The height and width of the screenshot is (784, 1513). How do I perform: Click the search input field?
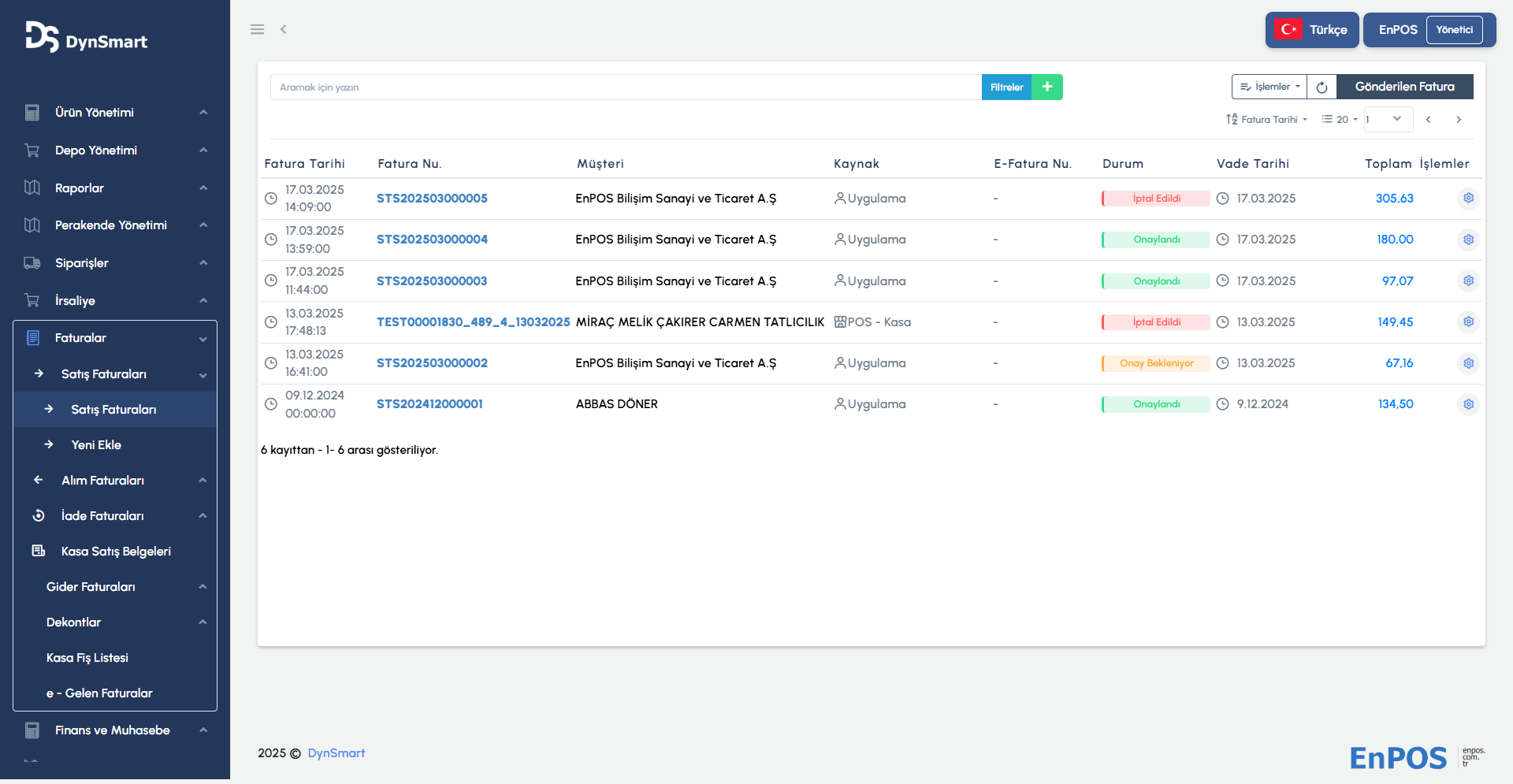[x=625, y=87]
